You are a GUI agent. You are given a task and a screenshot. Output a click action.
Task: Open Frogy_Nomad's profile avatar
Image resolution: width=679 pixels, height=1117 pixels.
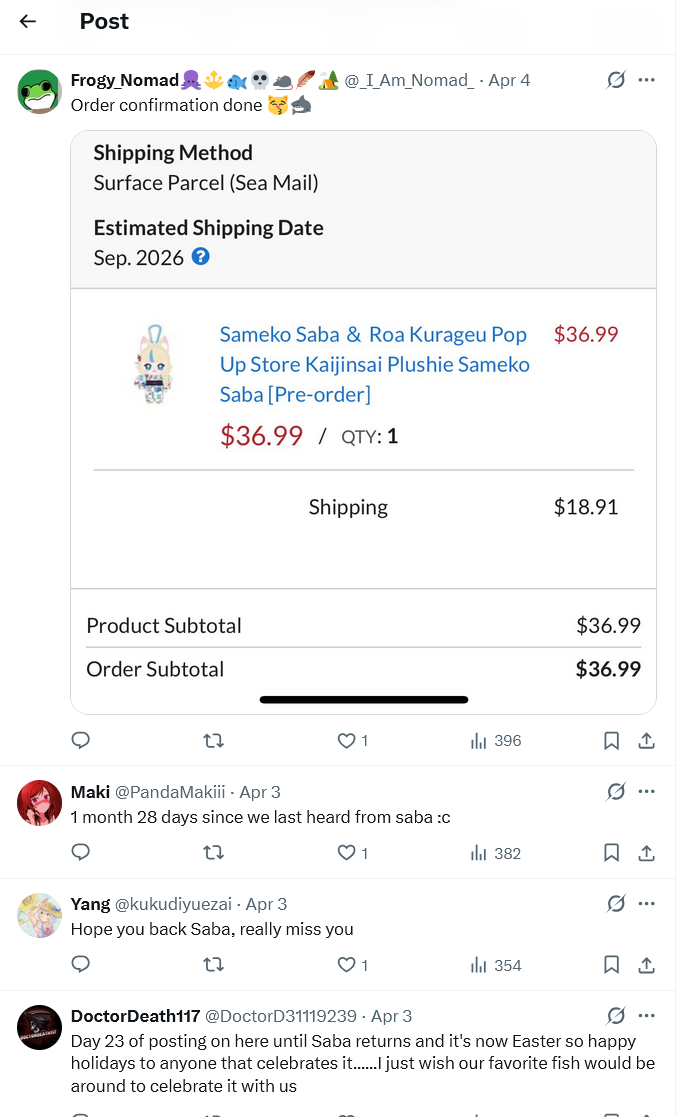pos(40,92)
